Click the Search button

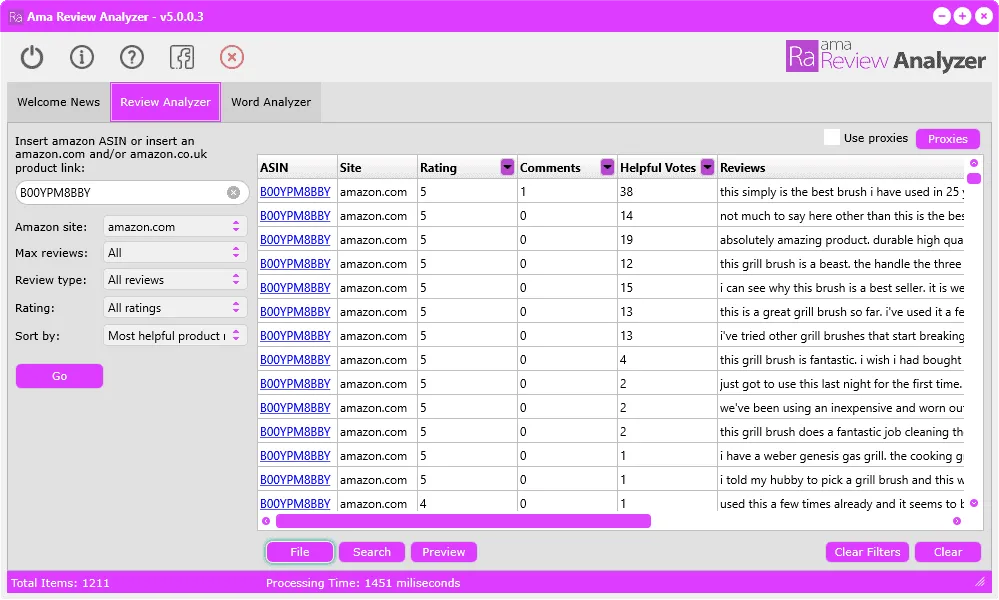point(372,552)
